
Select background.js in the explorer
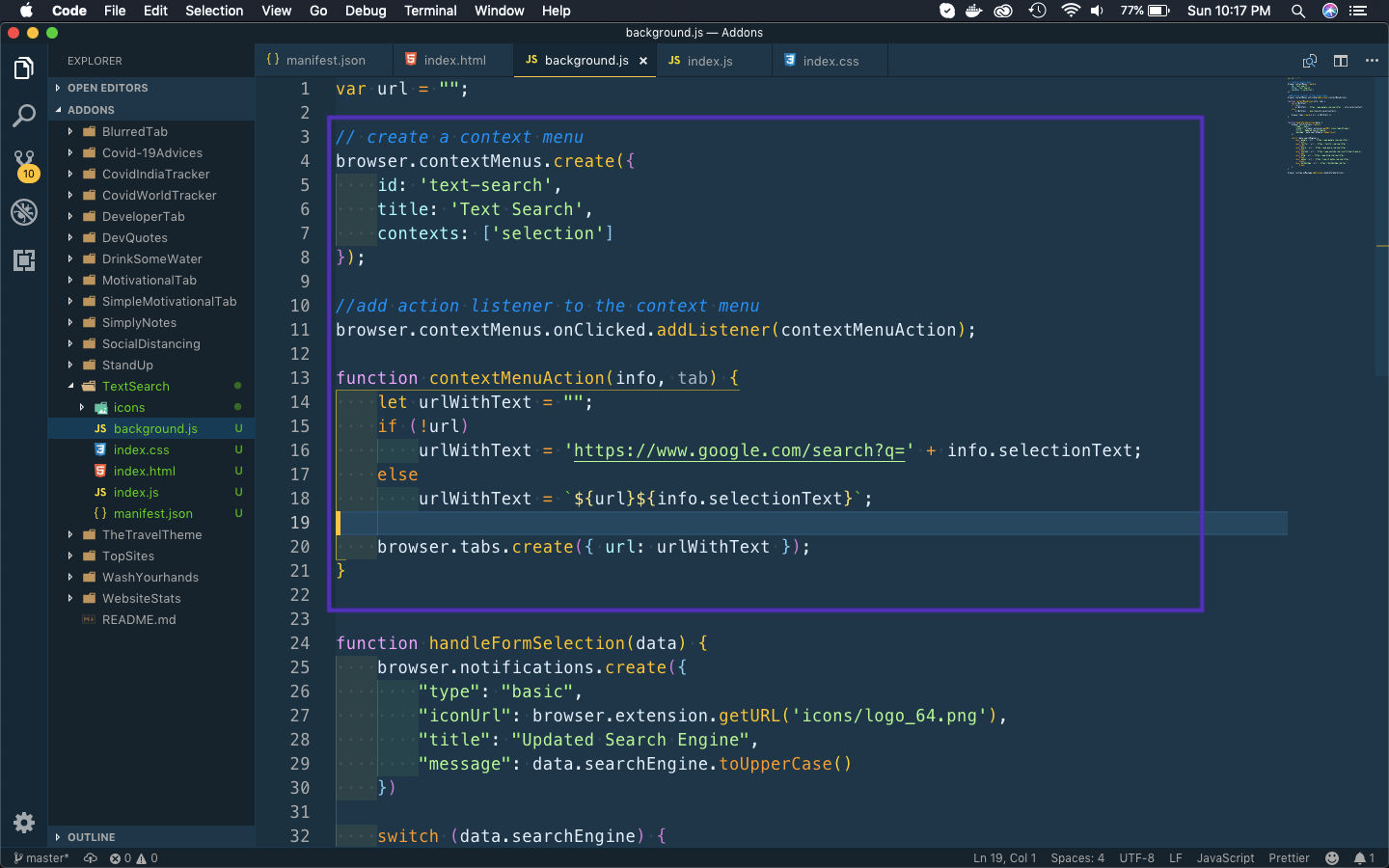151,428
